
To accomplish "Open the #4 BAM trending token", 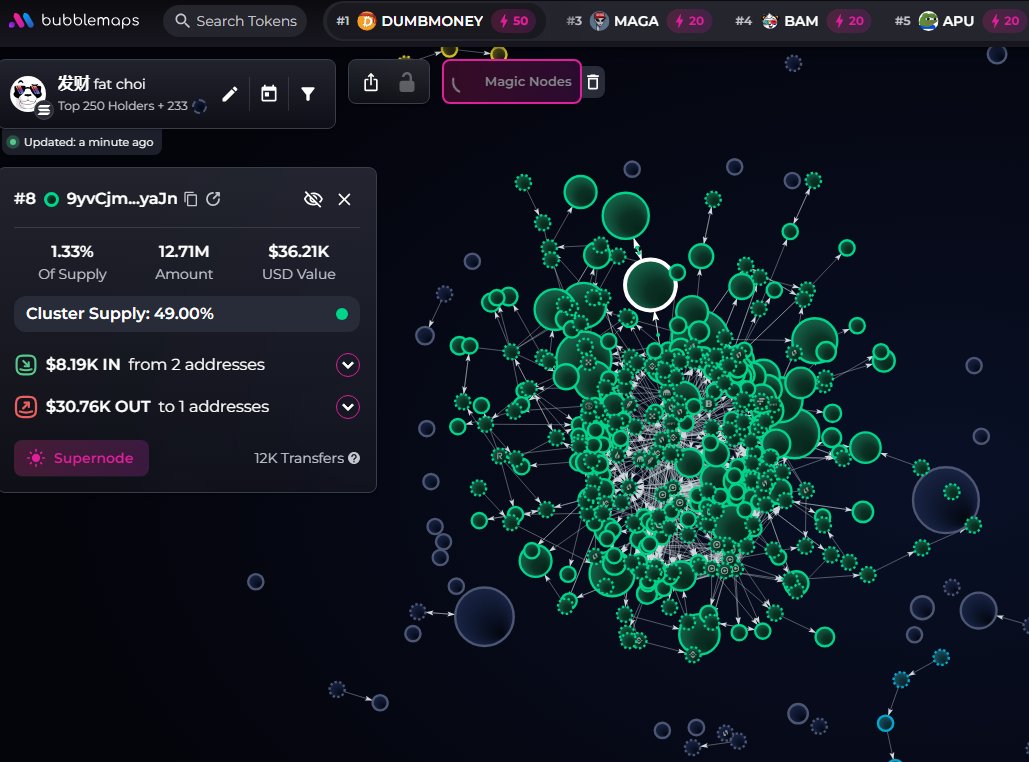I will pos(801,21).
